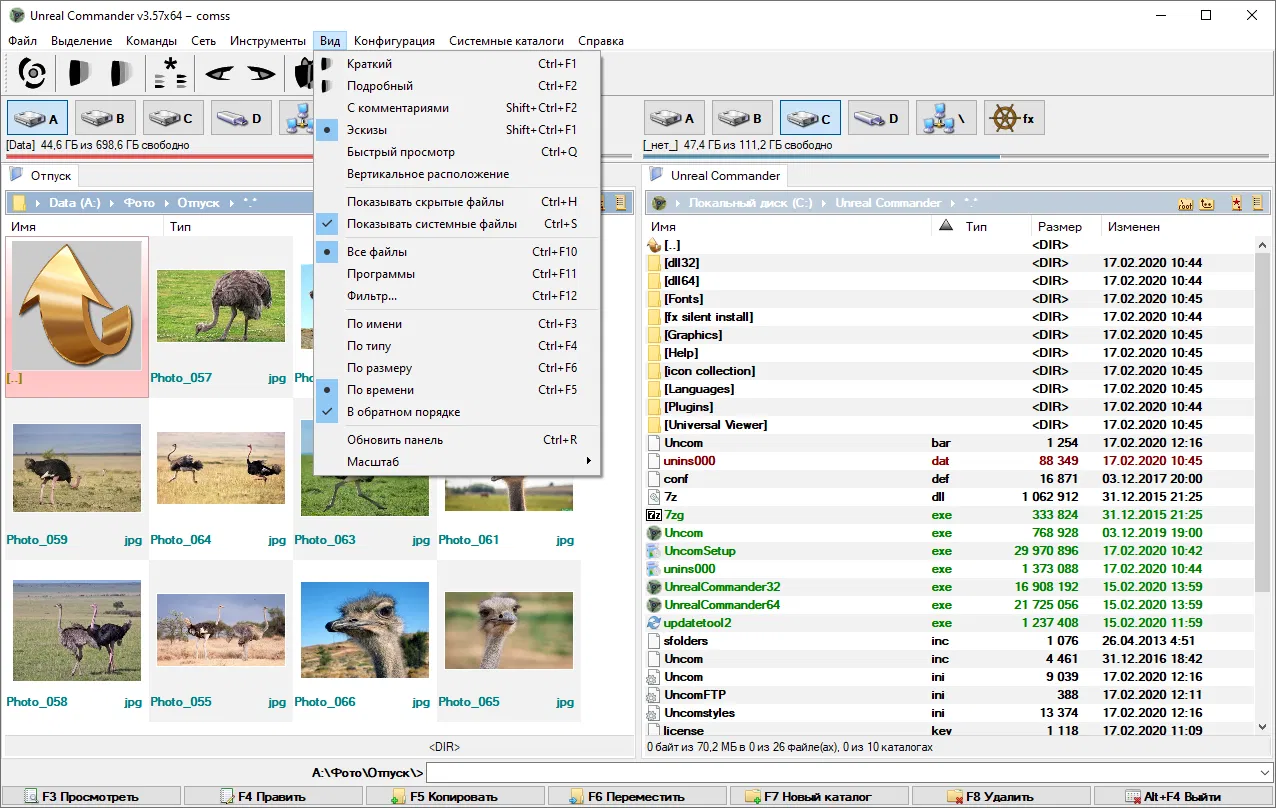Select Подробный view mode
The image size is (1276, 808).
tap(457, 86)
